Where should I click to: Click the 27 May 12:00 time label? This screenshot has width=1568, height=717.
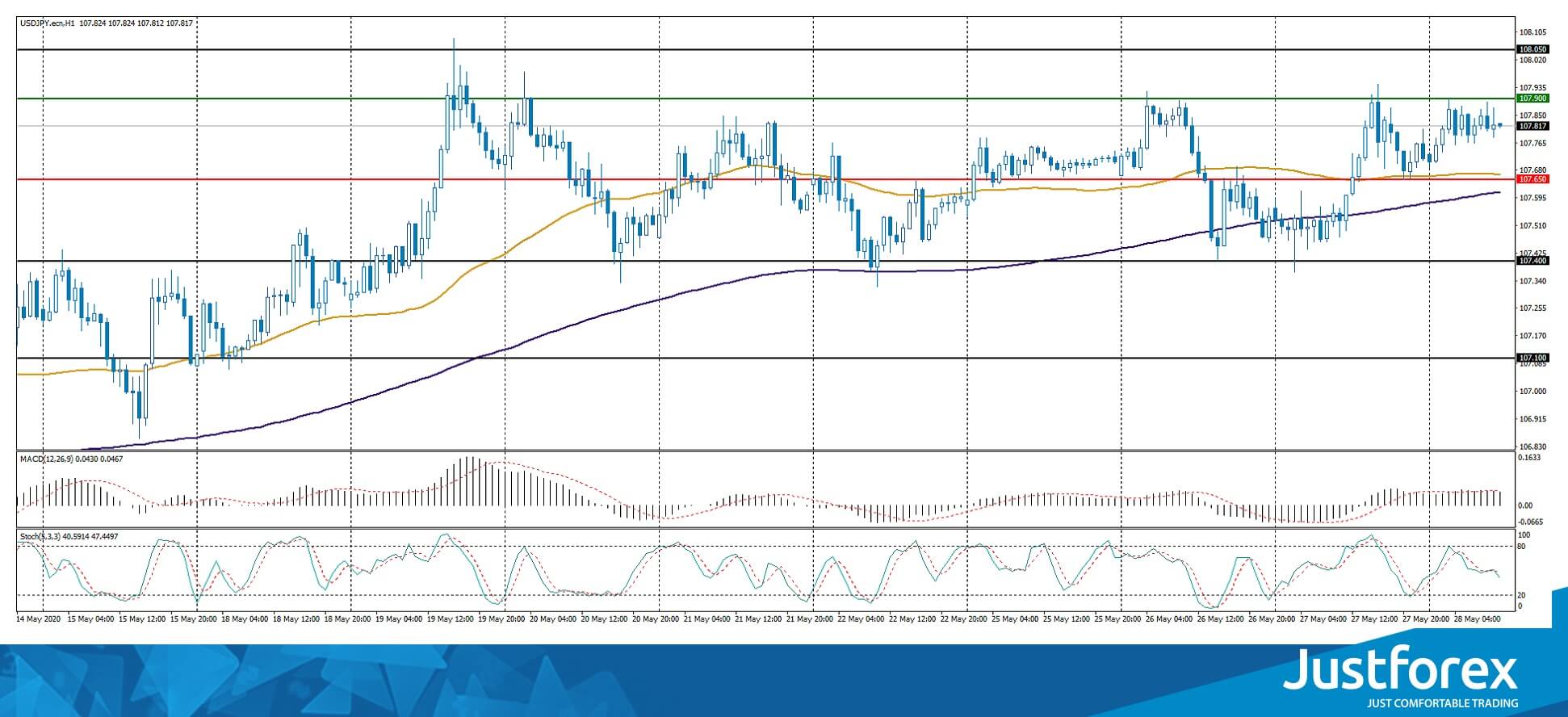pos(1375,618)
